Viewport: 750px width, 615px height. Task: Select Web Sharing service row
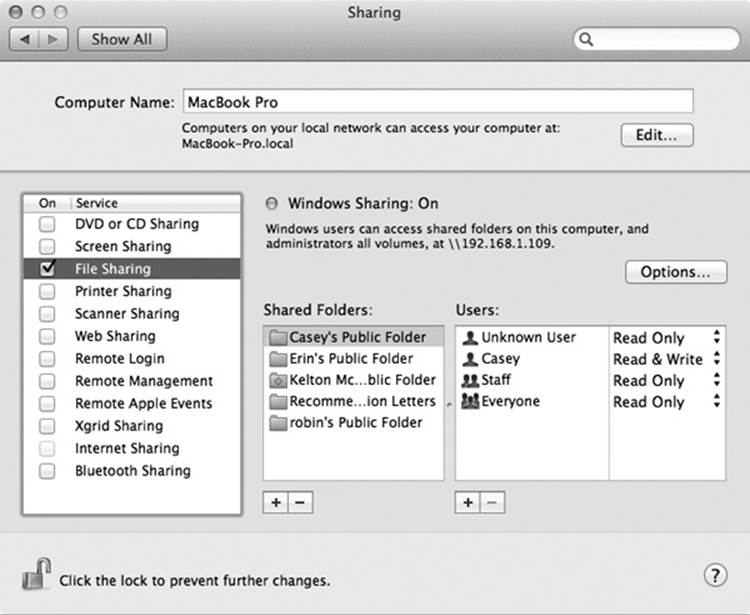point(132,336)
